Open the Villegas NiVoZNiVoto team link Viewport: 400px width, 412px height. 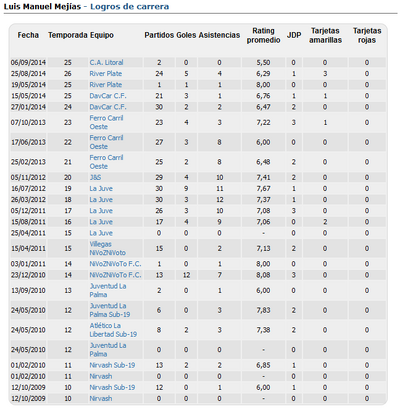(x=108, y=248)
